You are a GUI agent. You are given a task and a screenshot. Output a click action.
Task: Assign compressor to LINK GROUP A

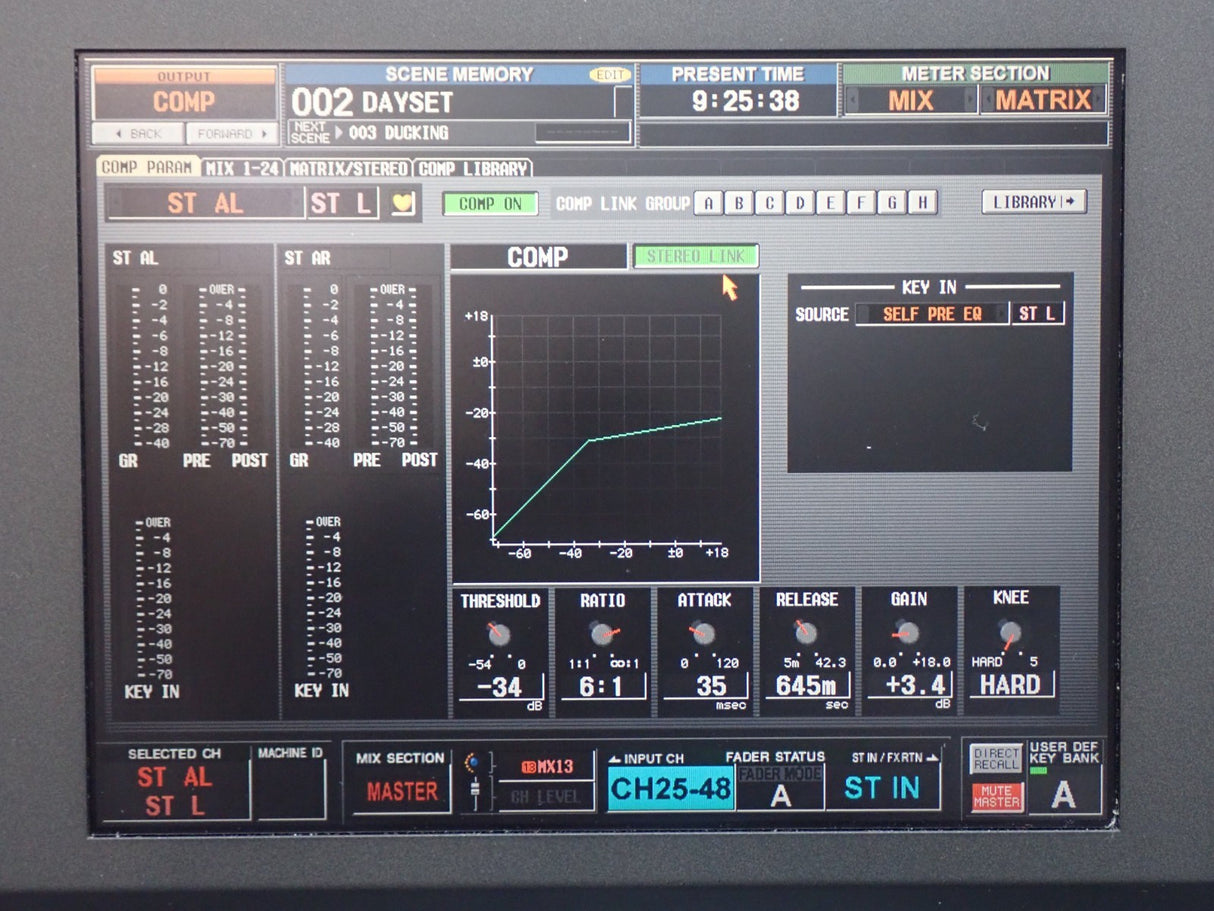[708, 202]
